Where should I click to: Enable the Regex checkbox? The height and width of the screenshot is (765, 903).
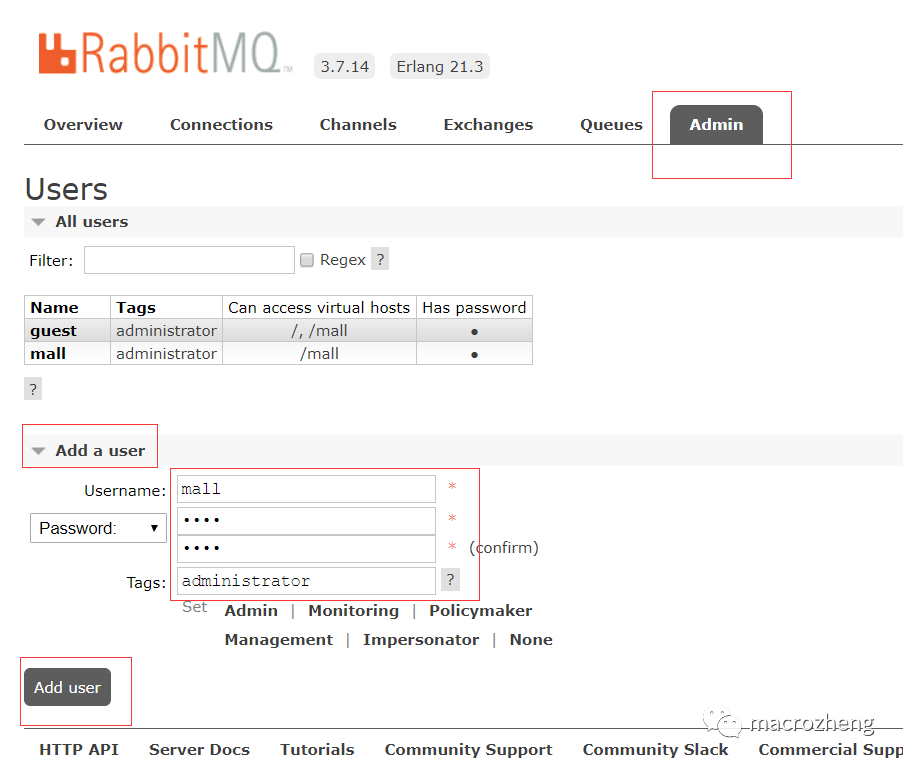pyautogui.click(x=307, y=258)
